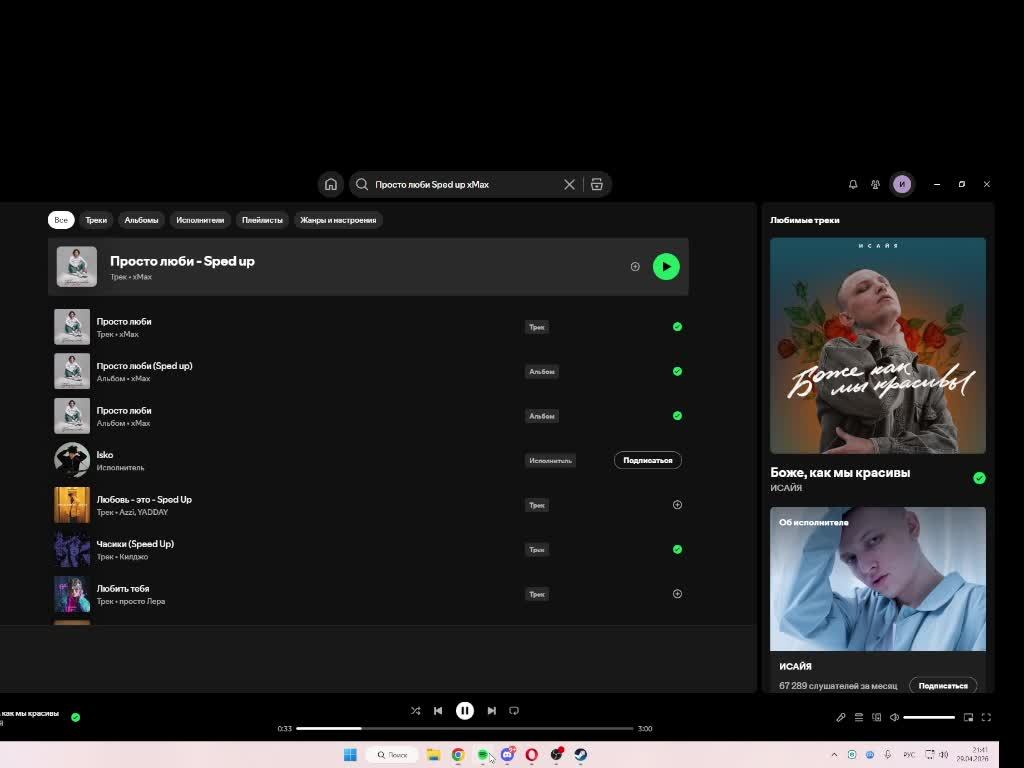The image size is (1024, 768).
Task: Open the user profile avatar menu
Action: [902, 184]
